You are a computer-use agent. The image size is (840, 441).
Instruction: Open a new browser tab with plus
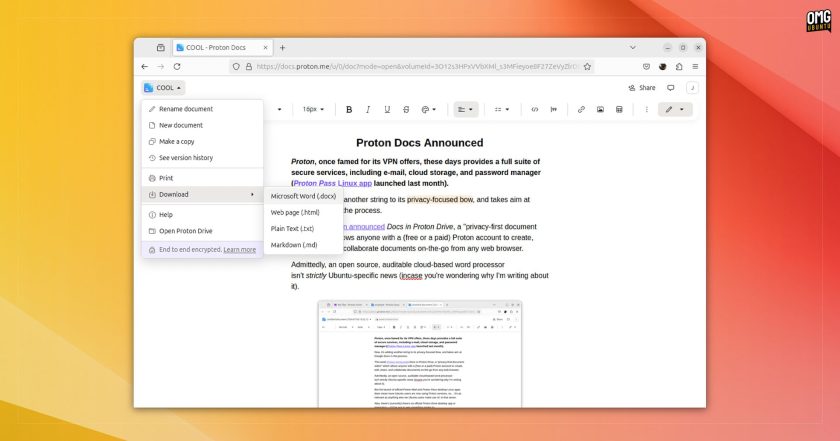(x=282, y=48)
